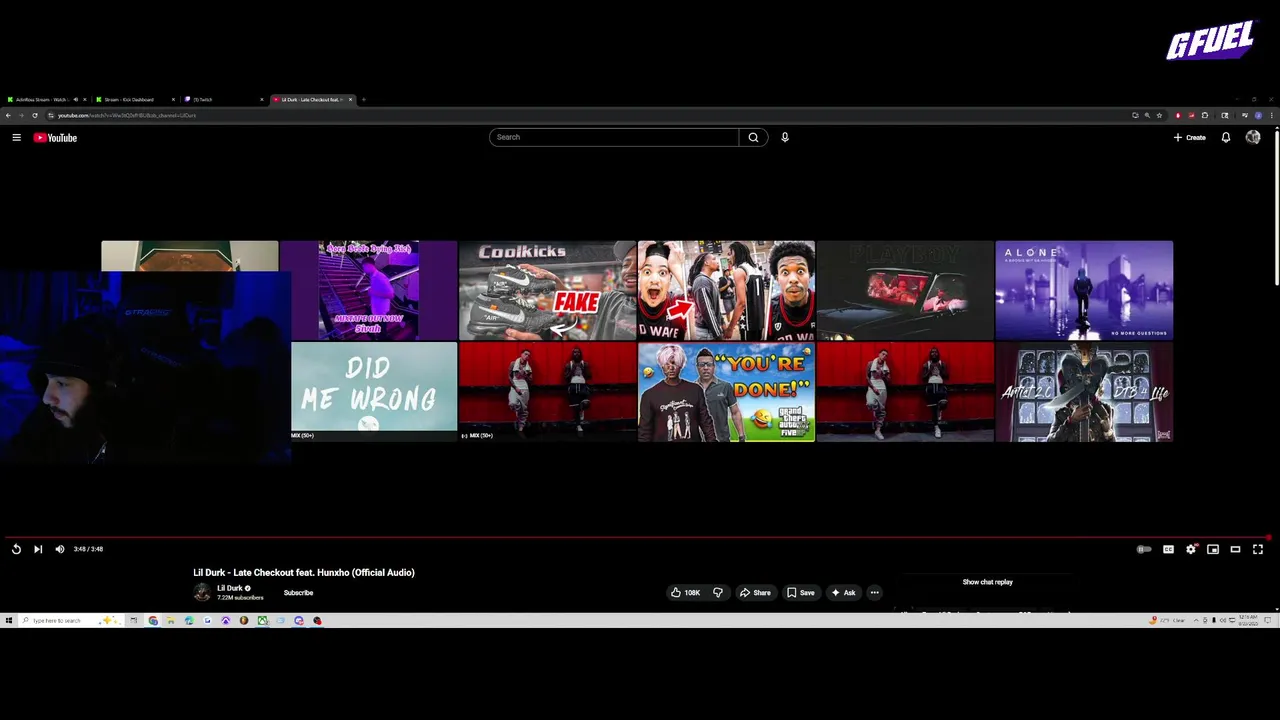Go back in browser history
Image resolution: width=1280 pixels, height=720 pixels.
click(8, 115)
